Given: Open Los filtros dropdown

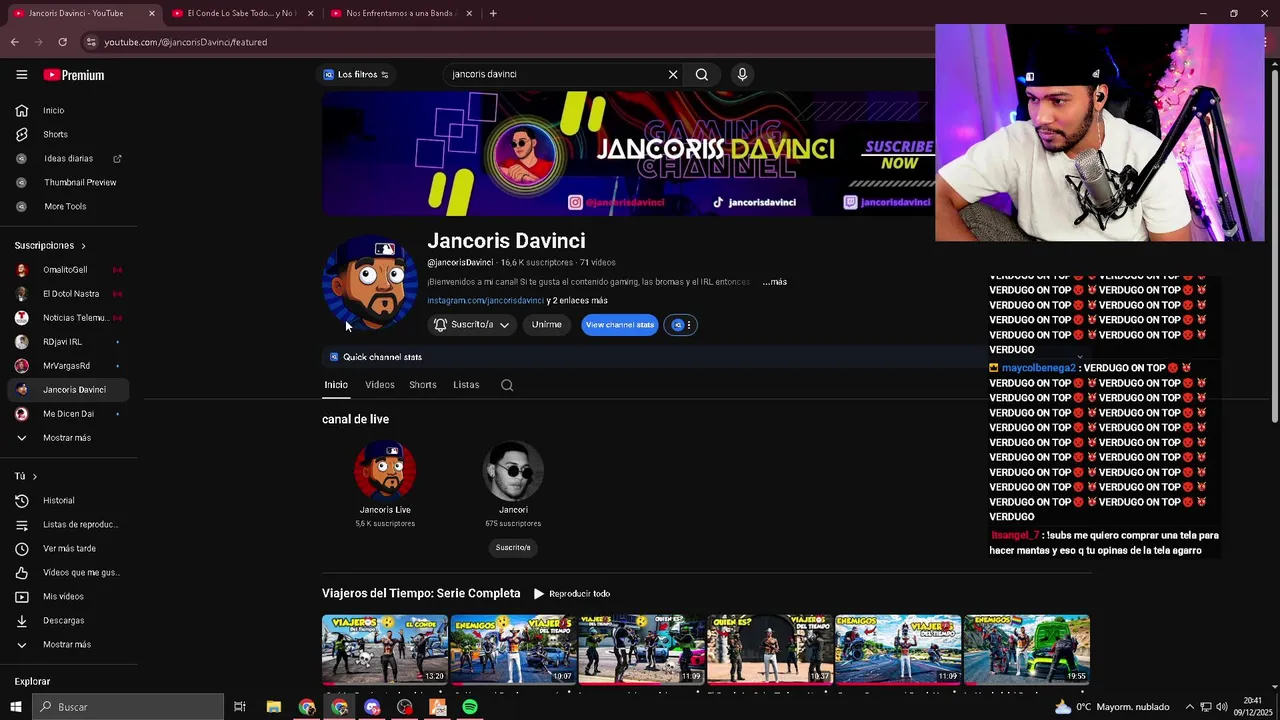Looking at the screenshot, I should pyautogui.click(x=356, y=74).
